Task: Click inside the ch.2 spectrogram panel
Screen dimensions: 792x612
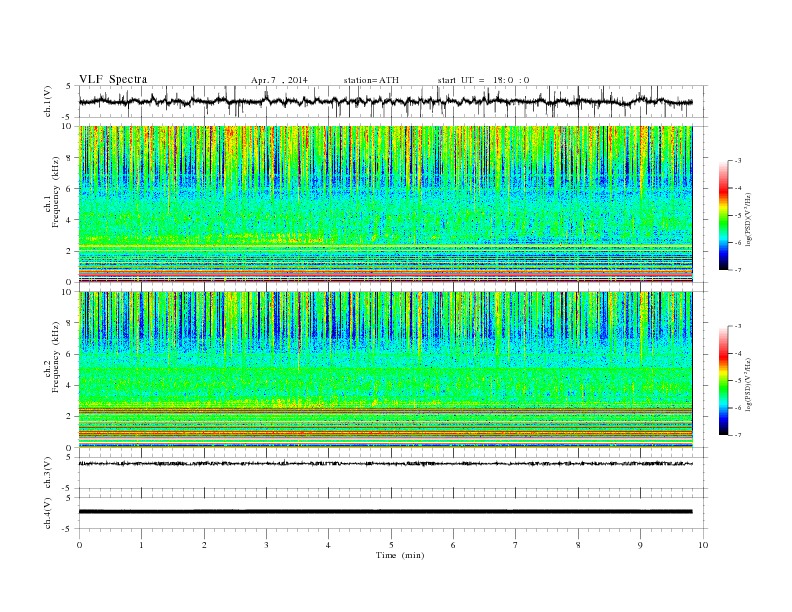Action: (x=385, y=370)
